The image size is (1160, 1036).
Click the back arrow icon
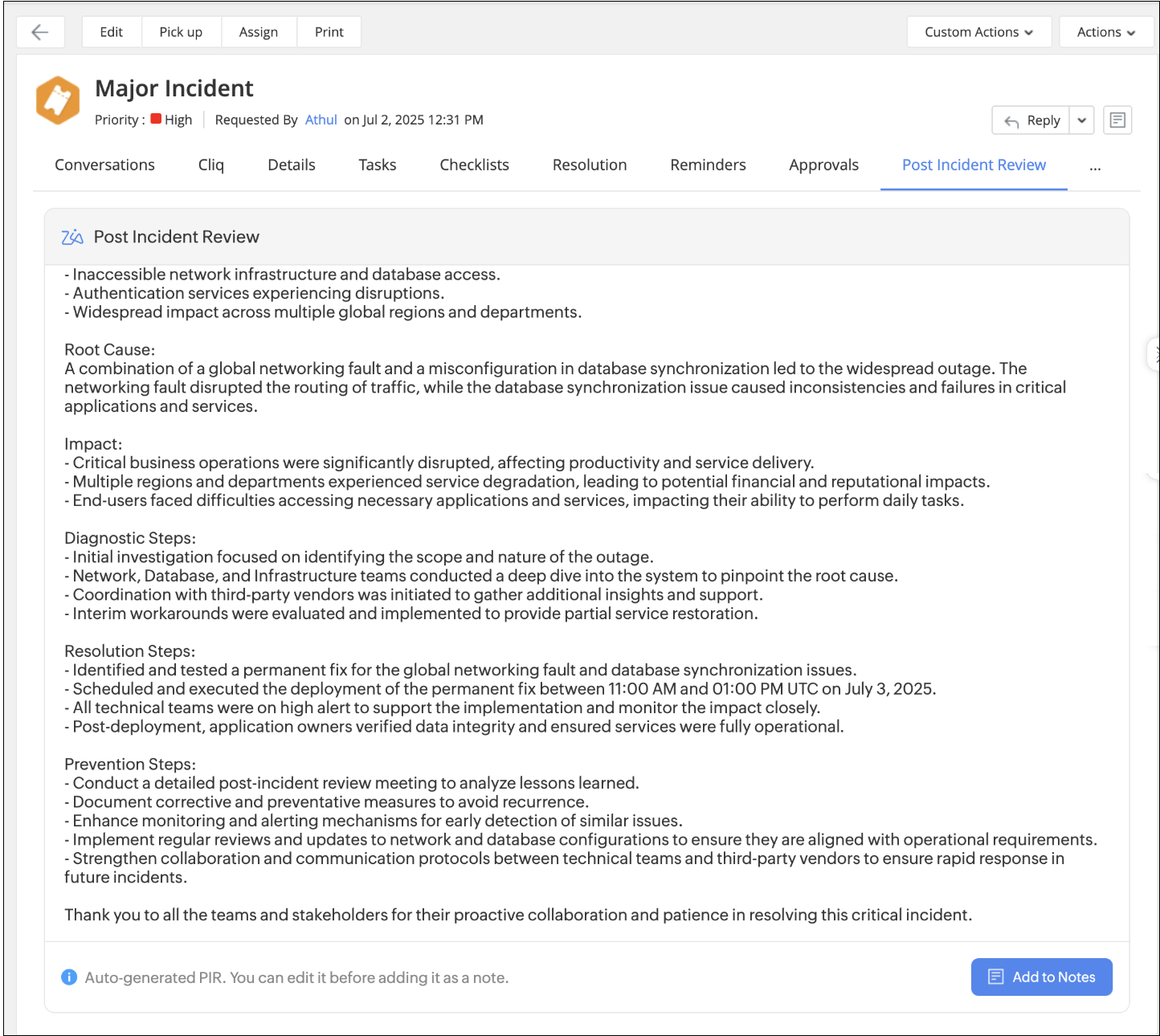coord(39,32)
